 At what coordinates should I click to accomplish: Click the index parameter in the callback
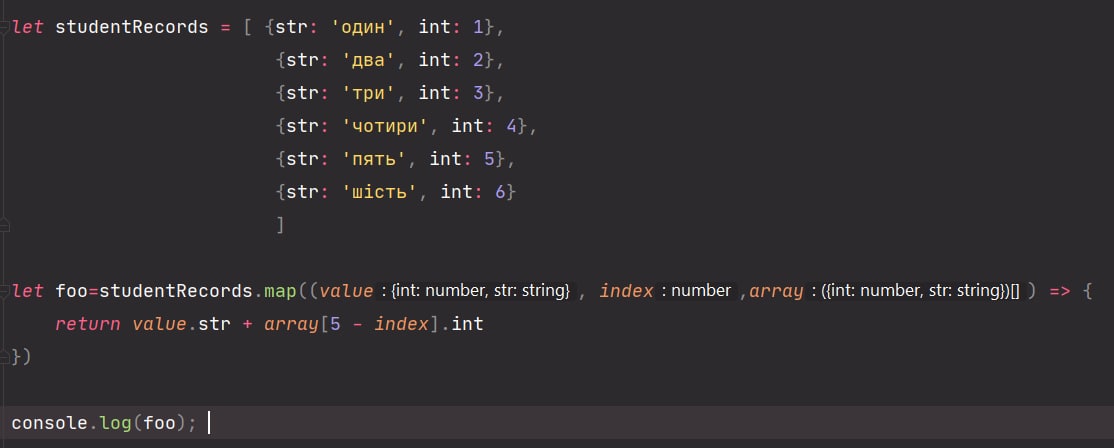(627, 291)
